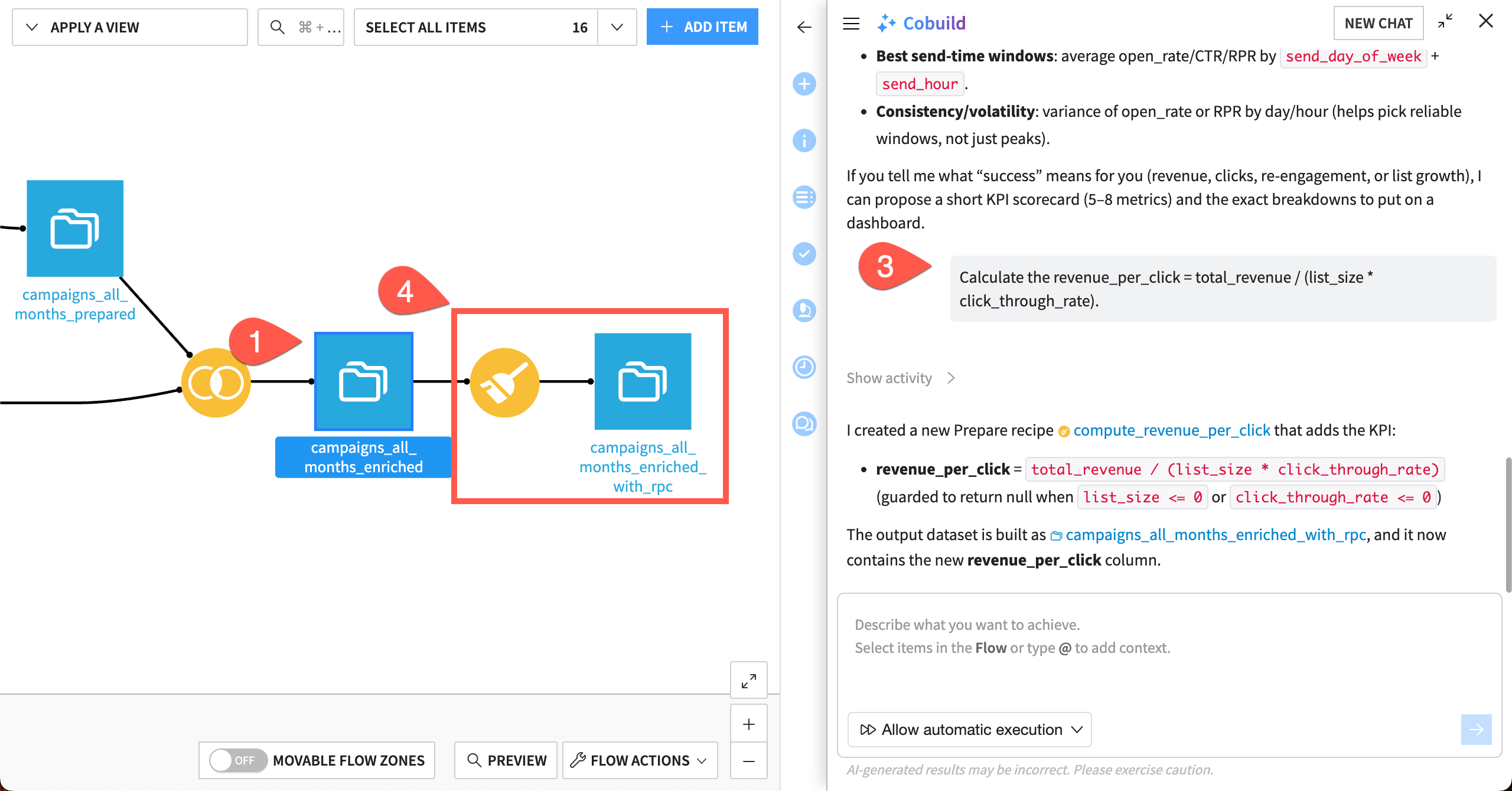This screenshot has height=791, width=1512.
Task: Click the user message about revenue_per_click
Action: (x=1223, y=289)
